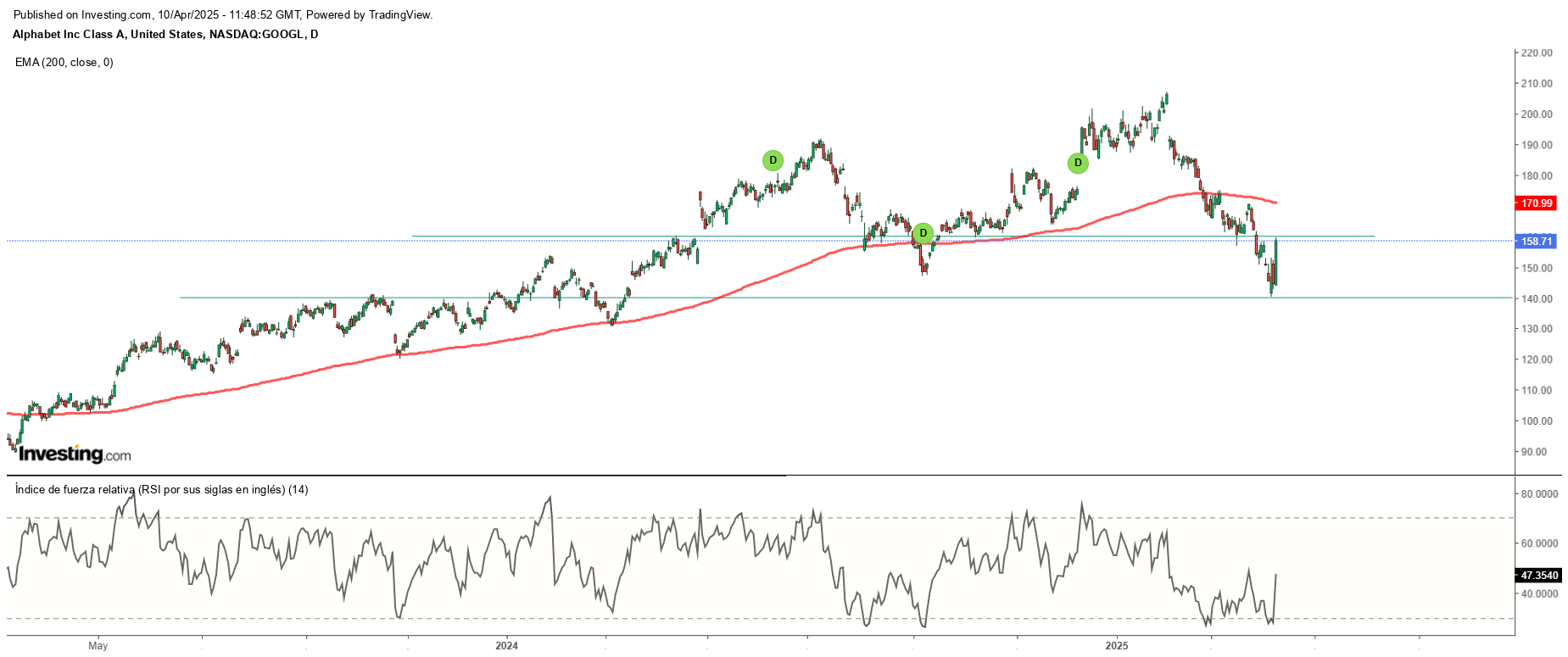Select the red 170.99 EMA price label

pos(1536,203)
